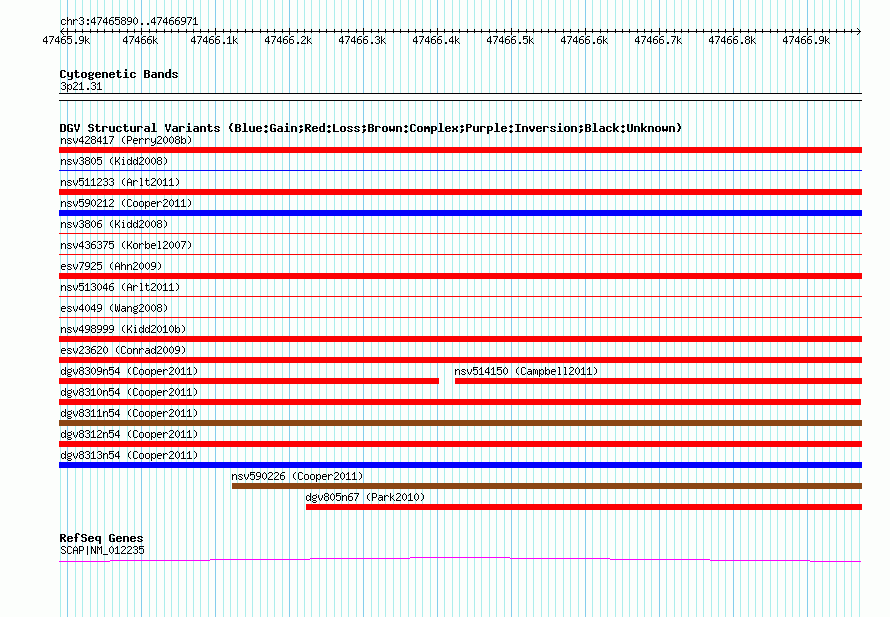Select the blue gain bar of nsv590212
This screenshot has width=890, height=617.
tap(460, 213)
